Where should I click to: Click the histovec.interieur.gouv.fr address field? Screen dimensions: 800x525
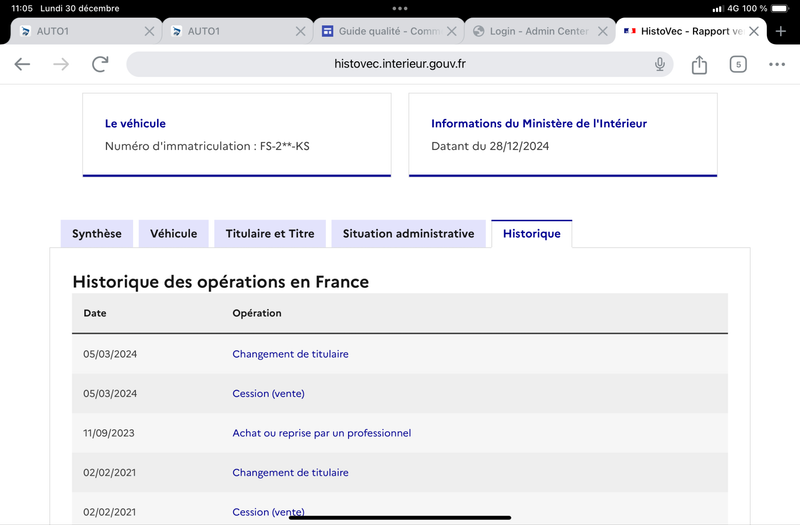tap(399, 64)
